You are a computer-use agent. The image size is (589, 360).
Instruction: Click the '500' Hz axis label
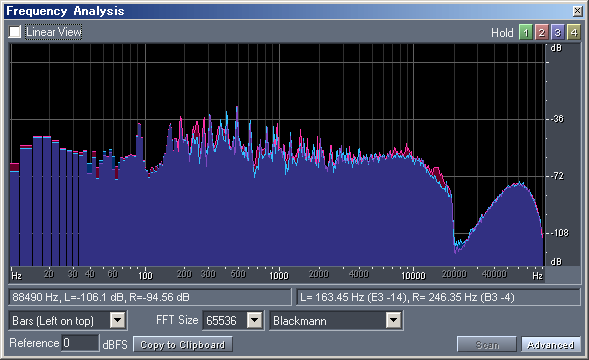pos(238,274)
